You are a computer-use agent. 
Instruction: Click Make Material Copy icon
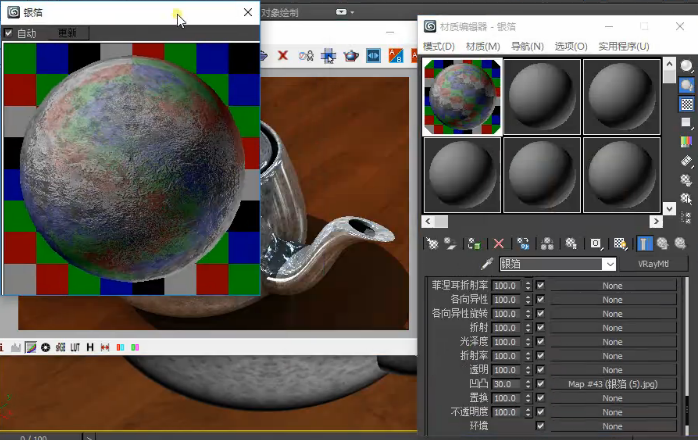(x=523, y=244)
